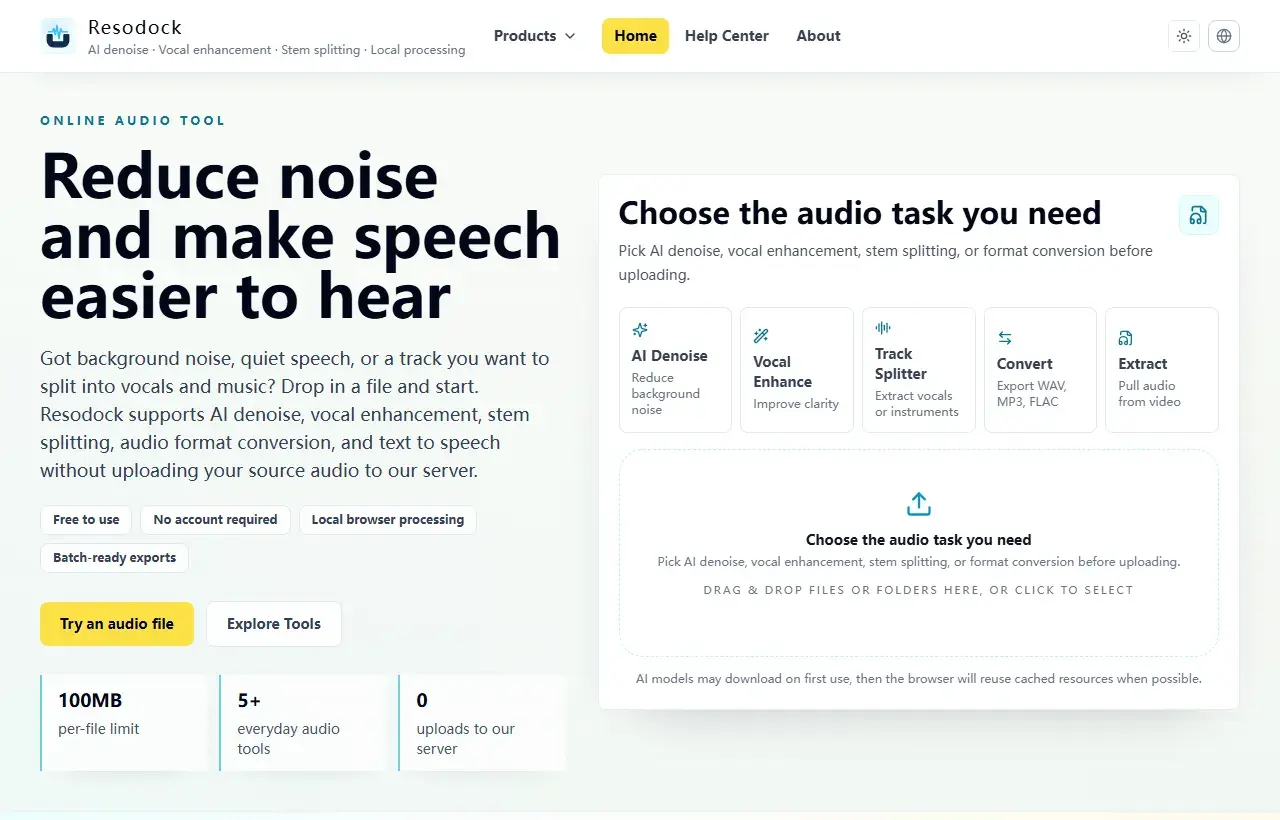Viewport: 1280px width, 820px height.
Task: Click the Vocal Enhance magic wand icon
Action: coord(761,336)
